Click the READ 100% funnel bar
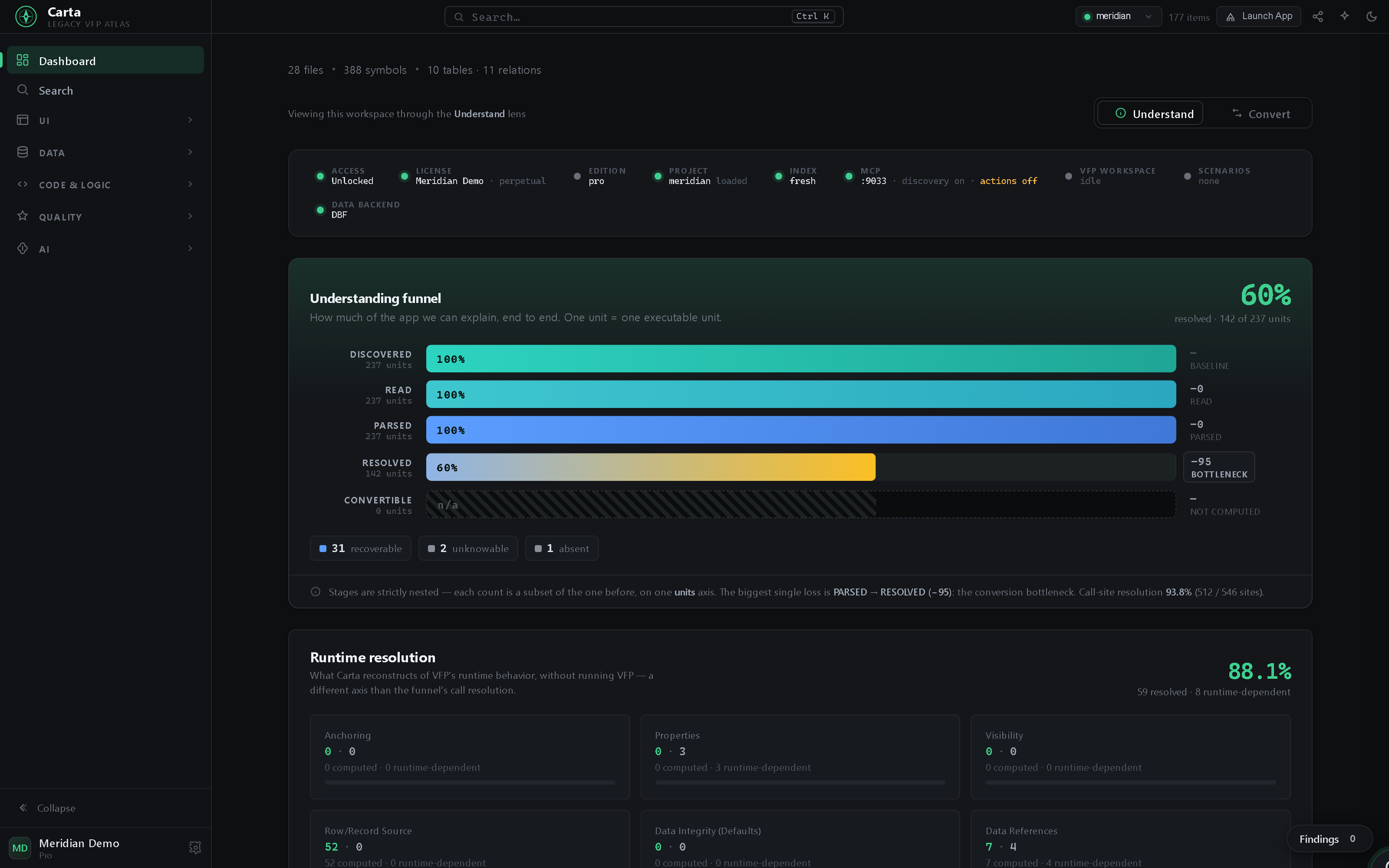Viewport: 1389px width, 868px height. tap(801, 395)
